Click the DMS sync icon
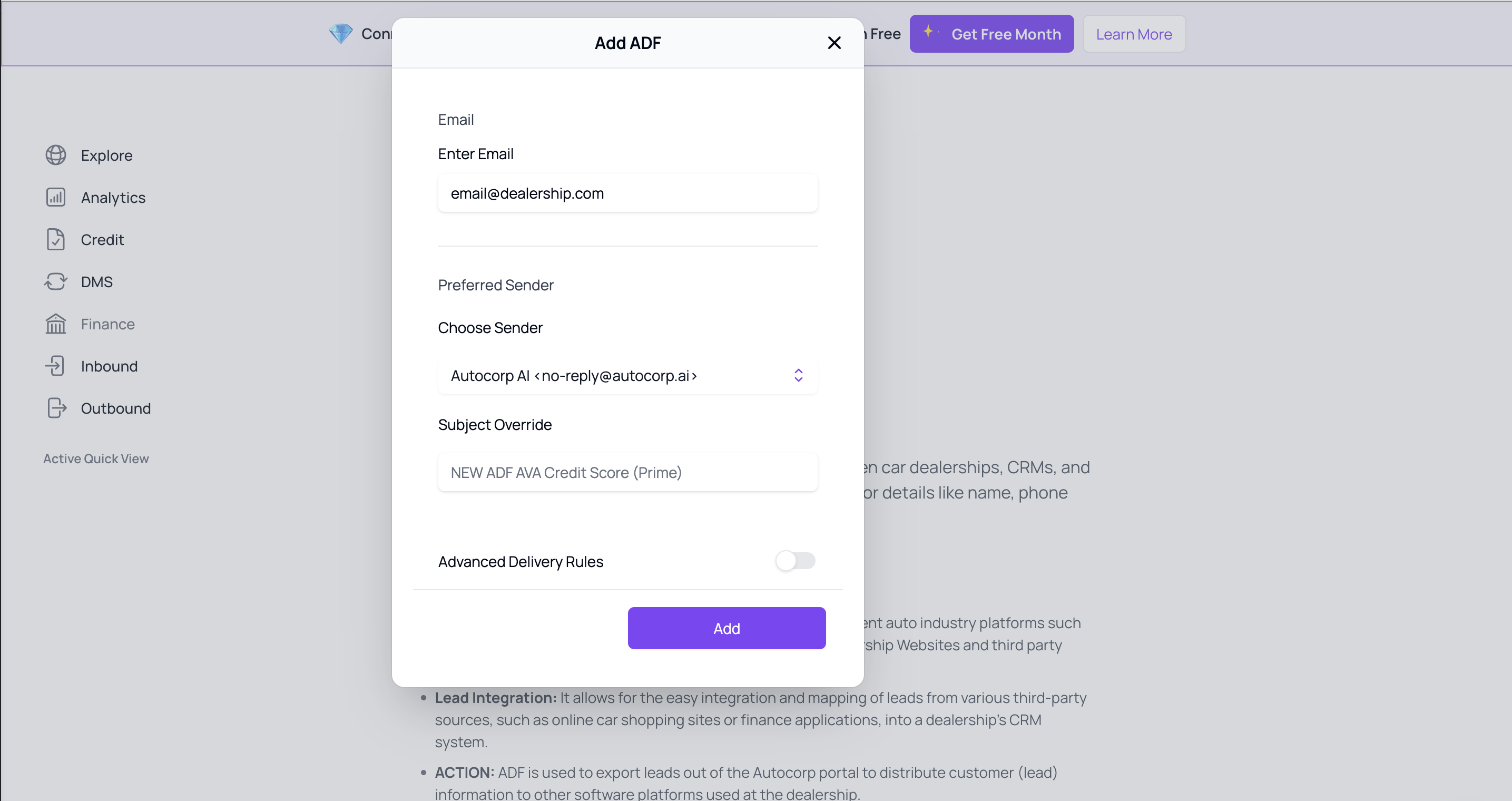 (56, 282)
